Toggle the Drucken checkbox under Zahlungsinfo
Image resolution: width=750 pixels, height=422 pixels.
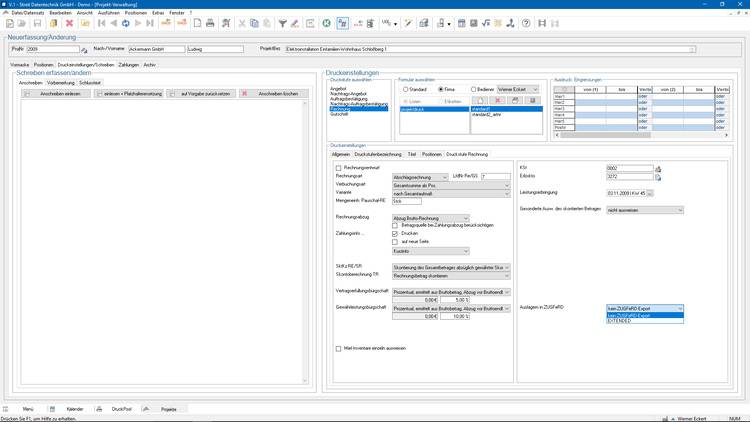point(394,234)
